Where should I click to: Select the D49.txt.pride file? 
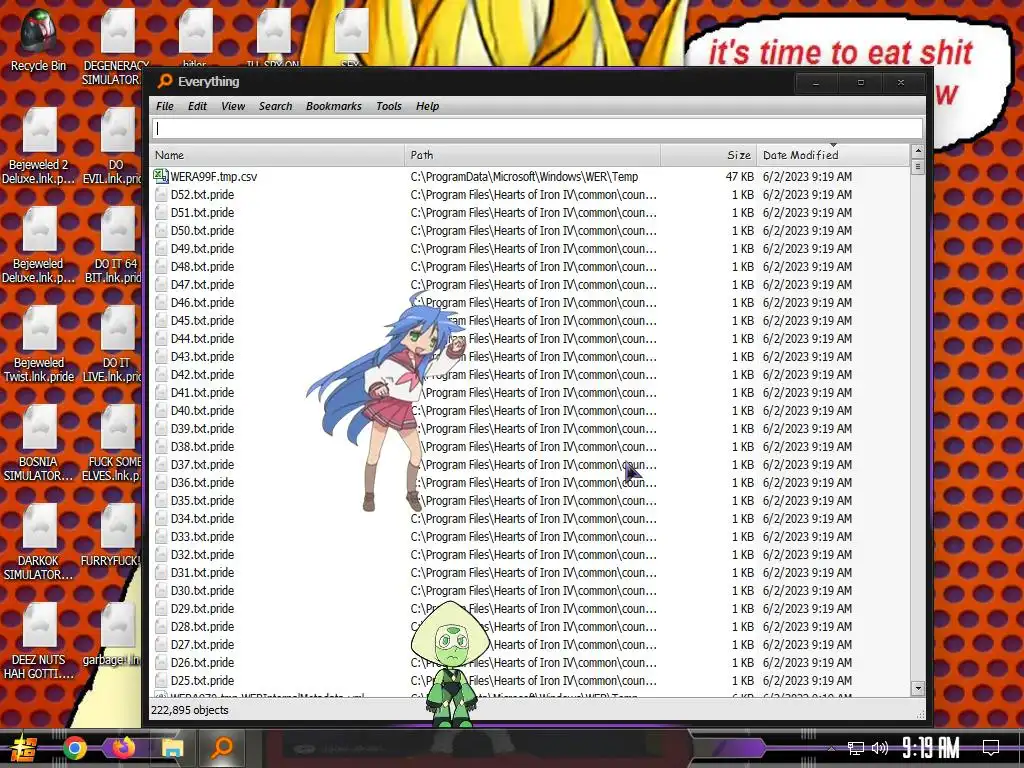pyautogui.click(x=202, y=248)
